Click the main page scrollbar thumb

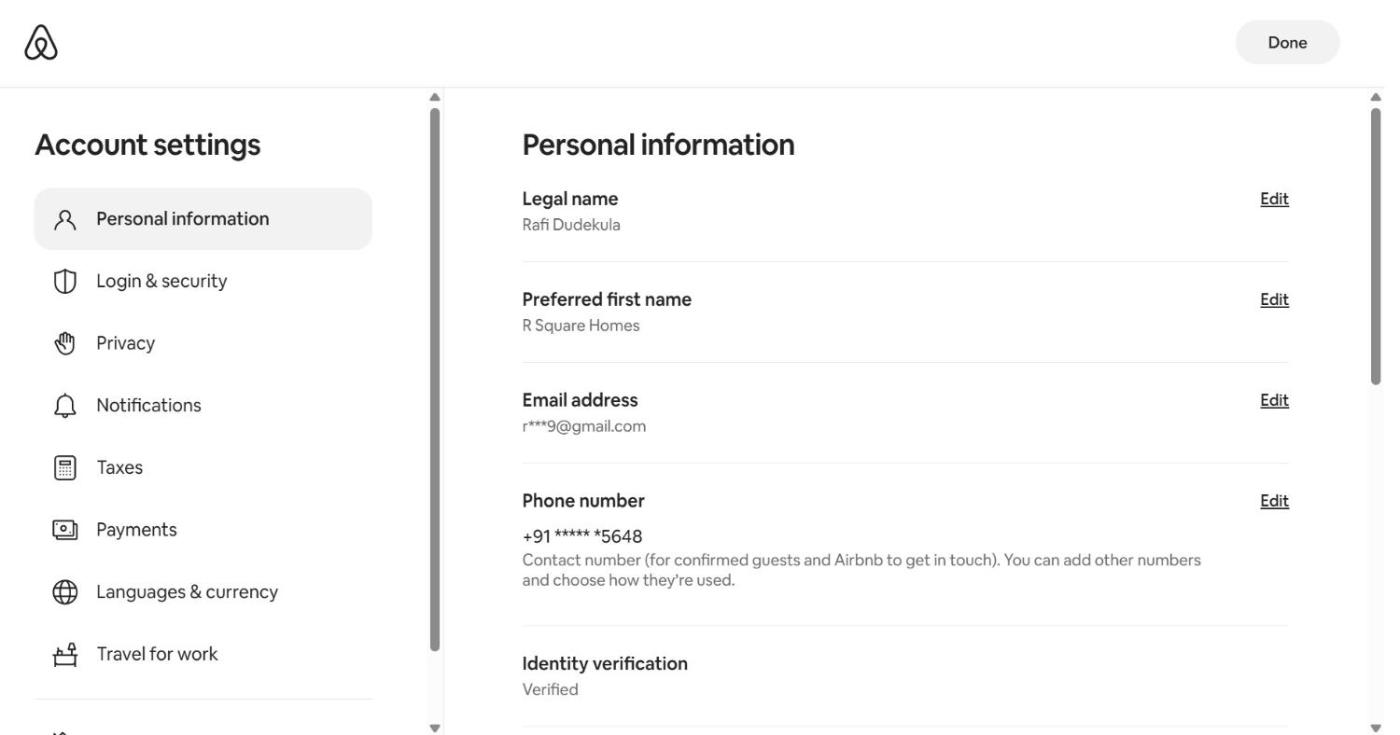click(1375, 245)
